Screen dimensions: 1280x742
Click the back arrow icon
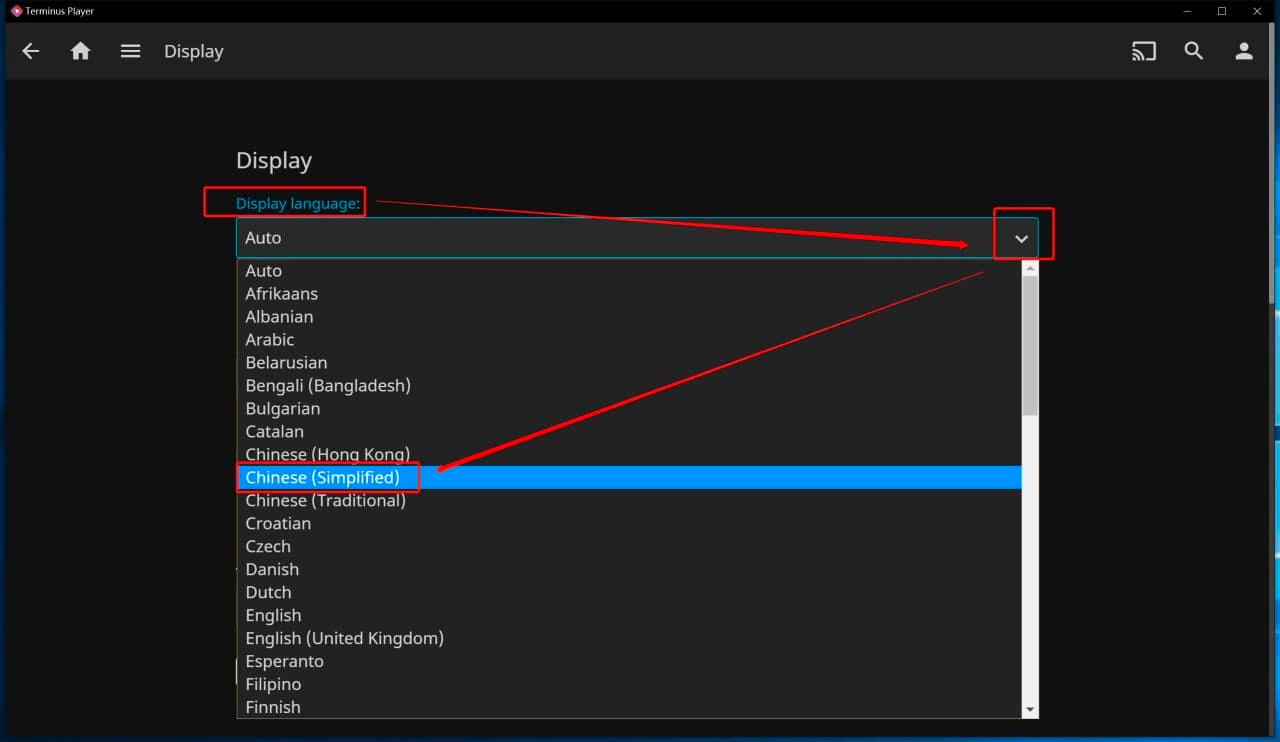[x=31, y=51]
